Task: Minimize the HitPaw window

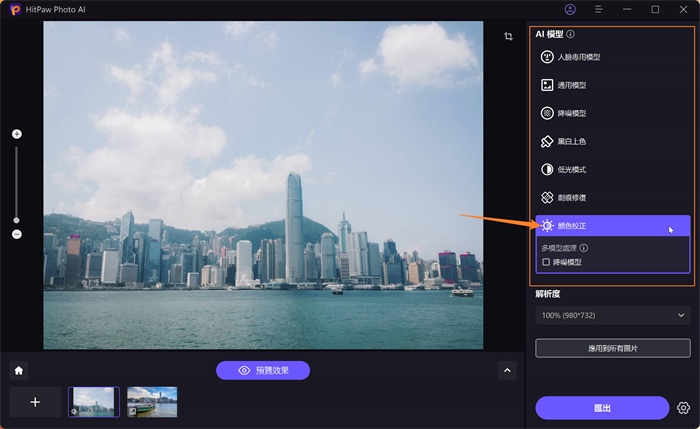Action: click(627, 9)
